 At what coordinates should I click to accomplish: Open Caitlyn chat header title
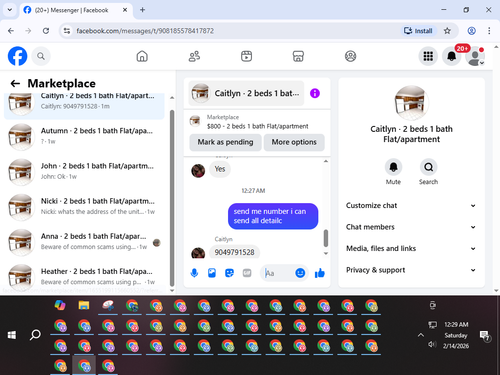pyautogui.click(x=246, y=93)
